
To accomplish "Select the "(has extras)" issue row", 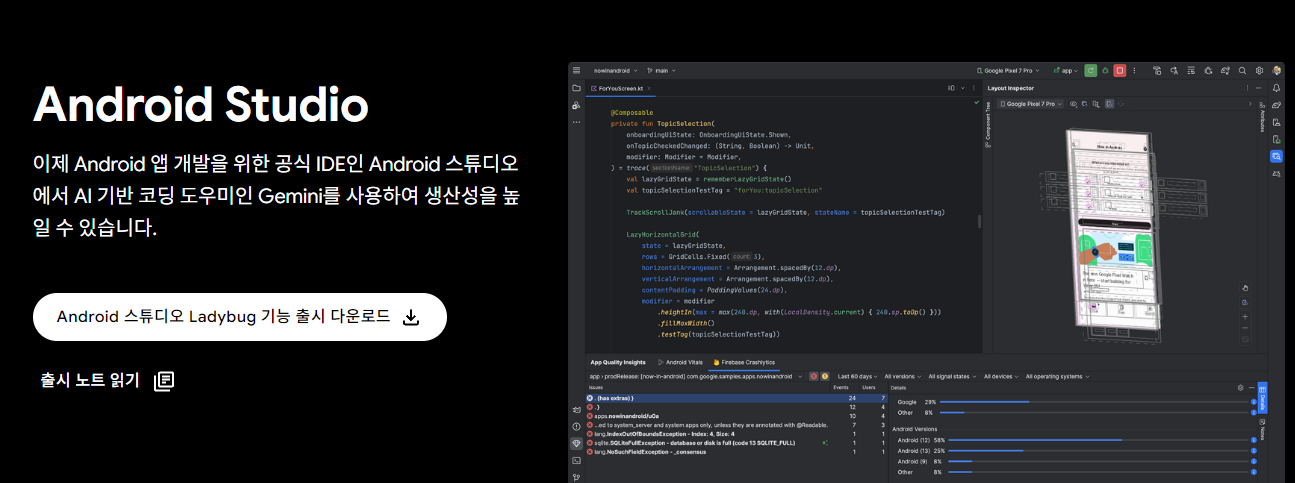I will [736, 398].
